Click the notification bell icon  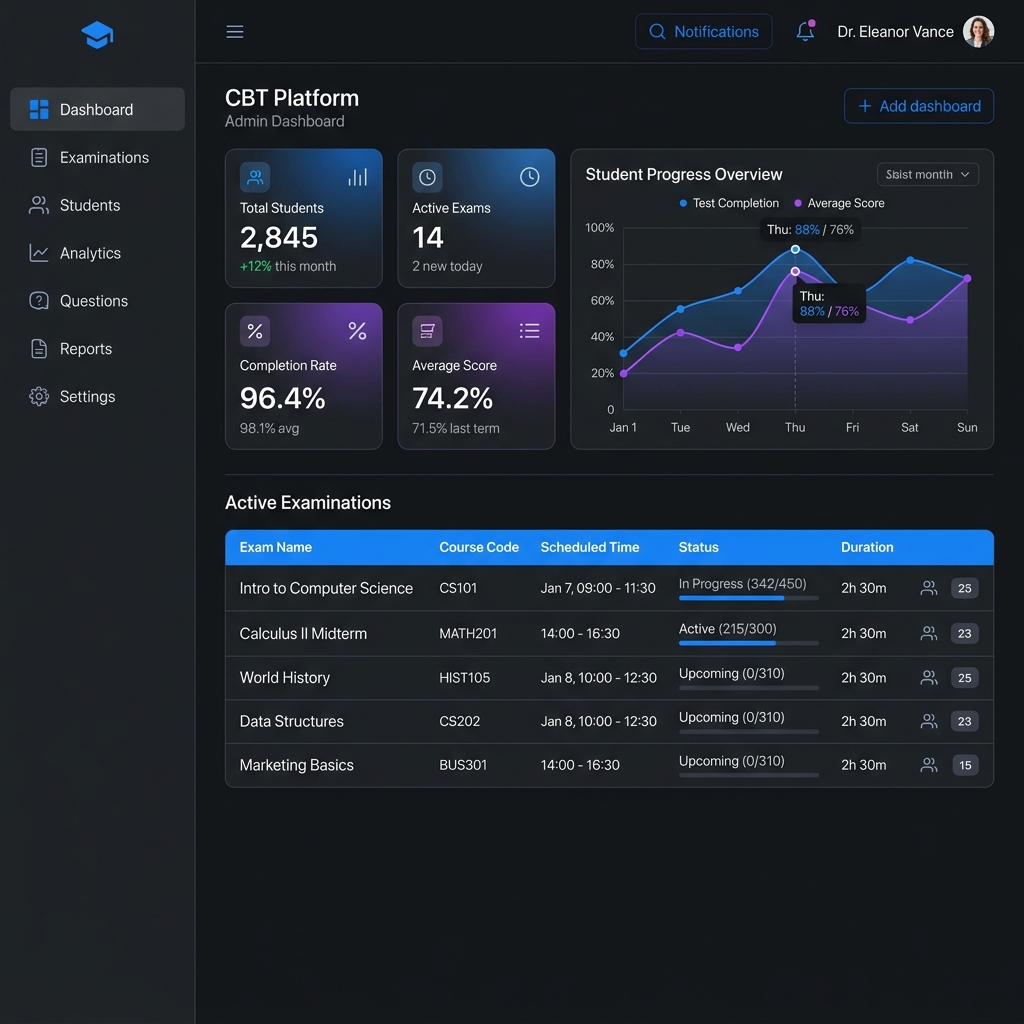[x=805, y=31]
